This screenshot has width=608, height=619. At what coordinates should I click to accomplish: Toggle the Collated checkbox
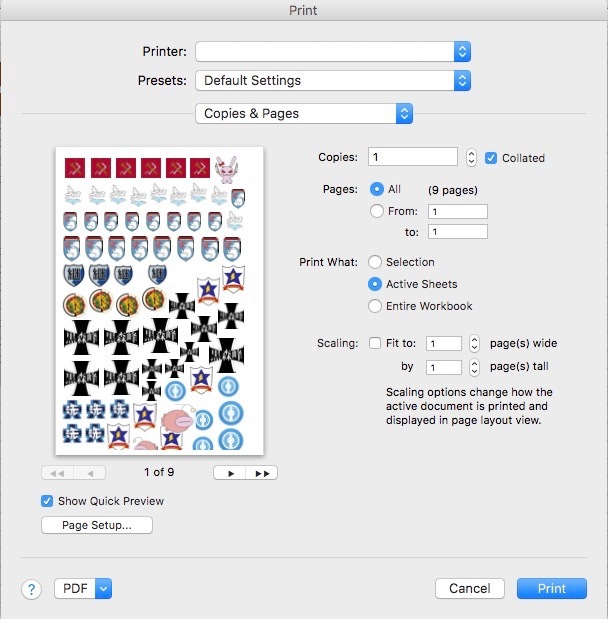[x=491, y=158]
